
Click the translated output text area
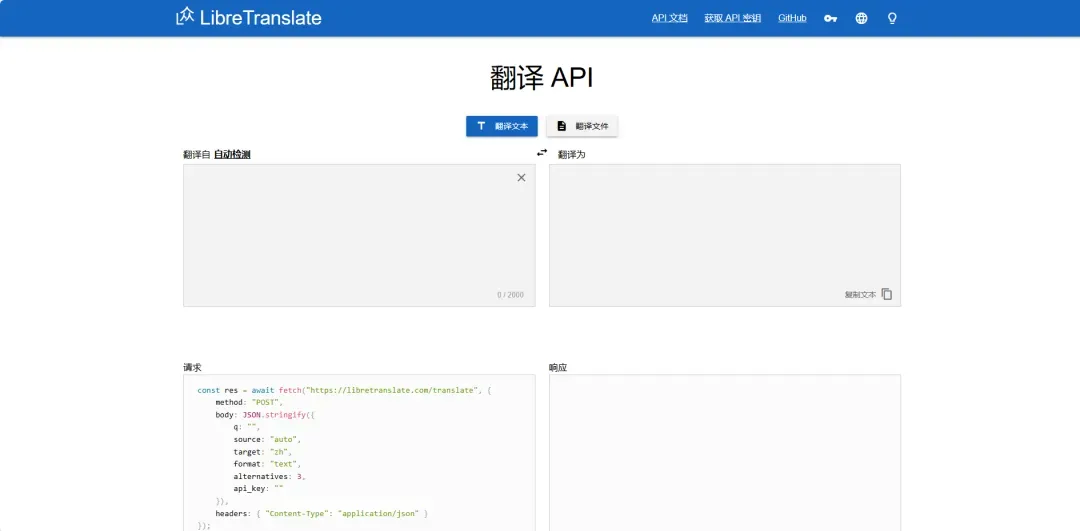724,225
